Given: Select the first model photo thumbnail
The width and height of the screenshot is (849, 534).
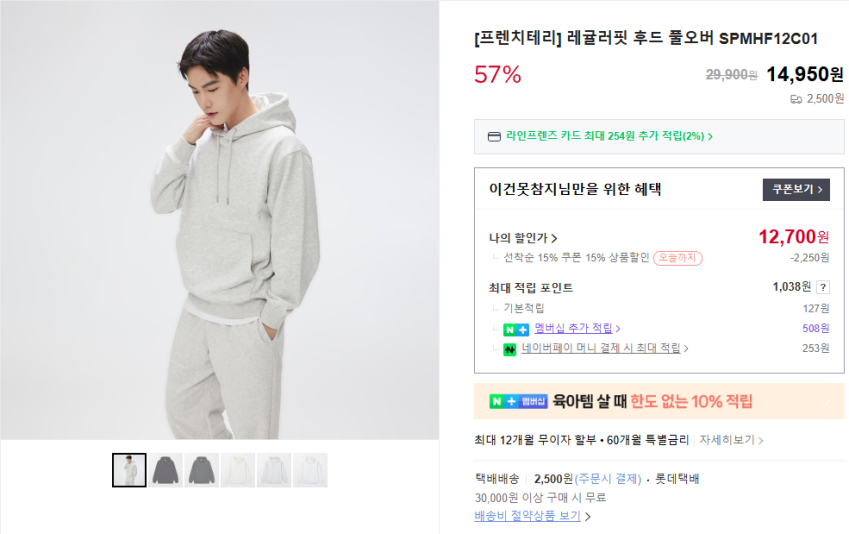Looking at the screenshot, I should 129,470.
